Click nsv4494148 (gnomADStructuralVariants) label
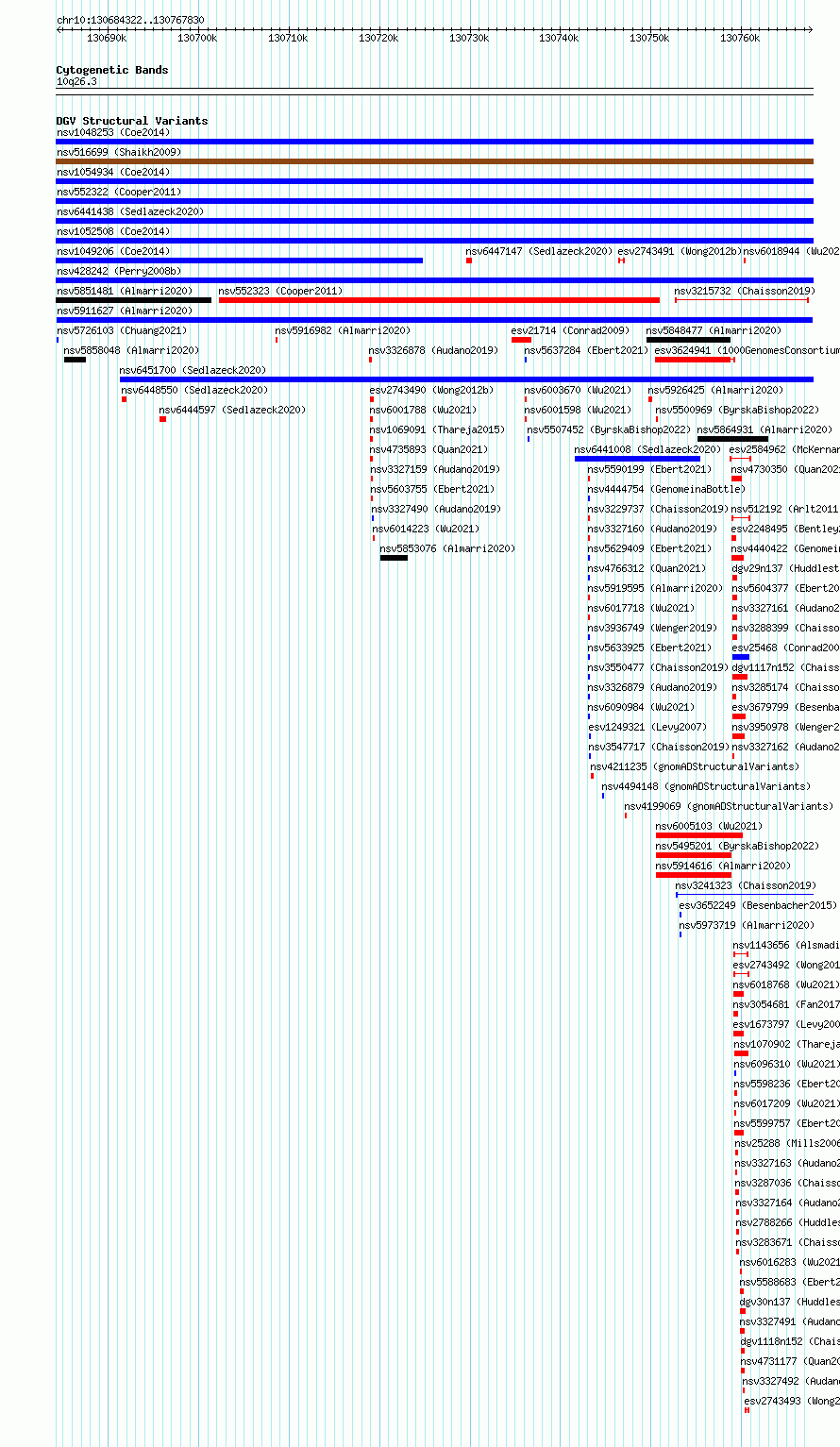Image resolution: width=840 pixels, height=1447 pixels. (706, 786)
